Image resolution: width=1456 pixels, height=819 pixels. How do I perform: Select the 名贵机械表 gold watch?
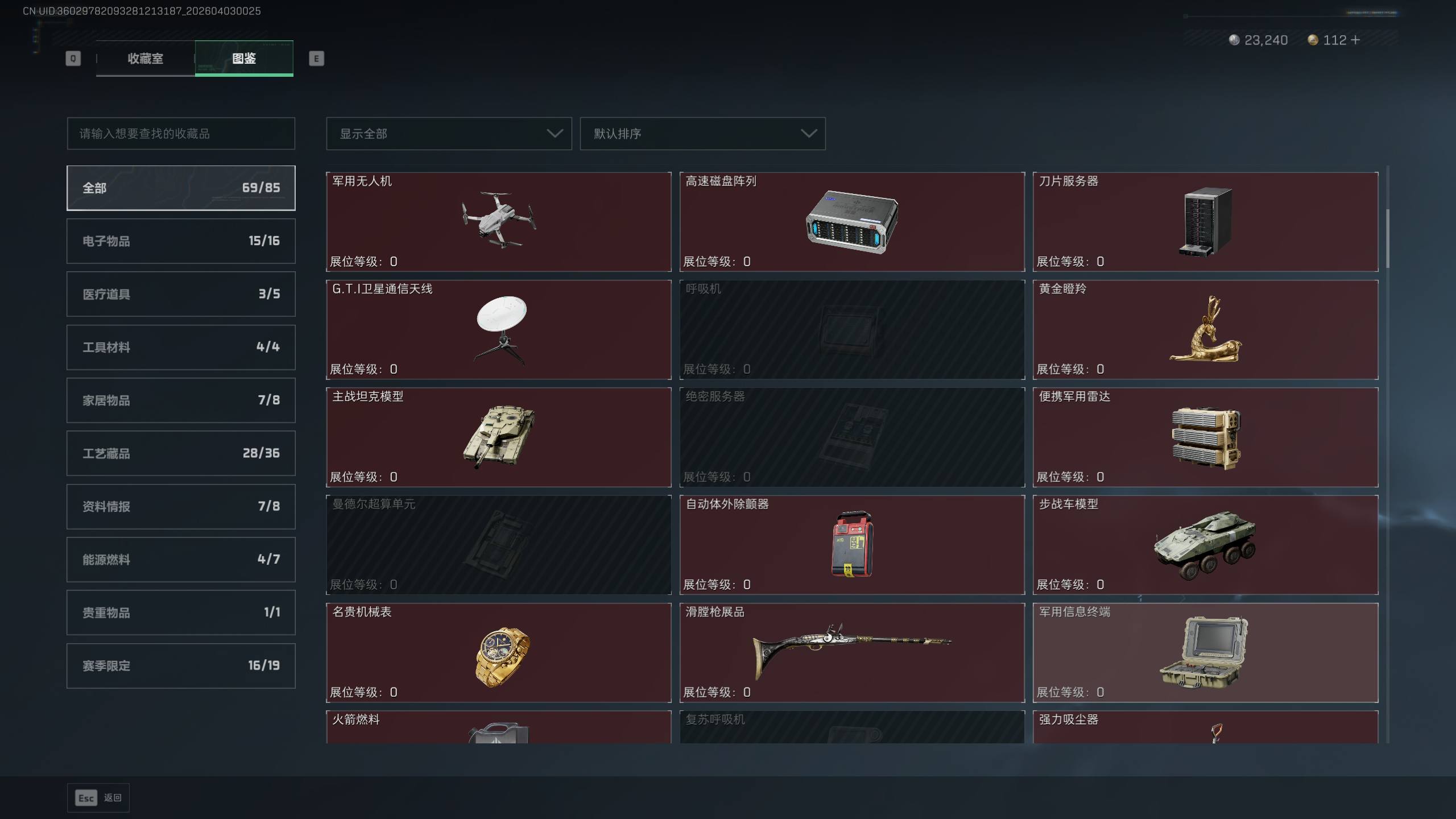[498, 652]
